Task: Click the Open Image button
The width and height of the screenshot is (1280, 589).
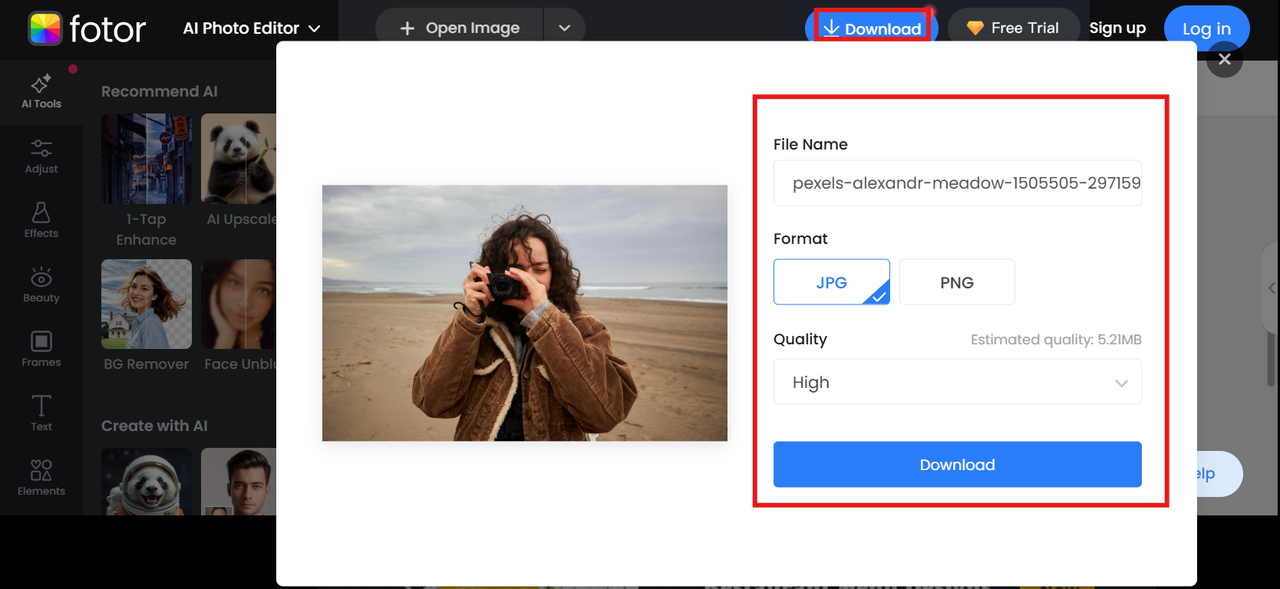Action: [460, 28]
